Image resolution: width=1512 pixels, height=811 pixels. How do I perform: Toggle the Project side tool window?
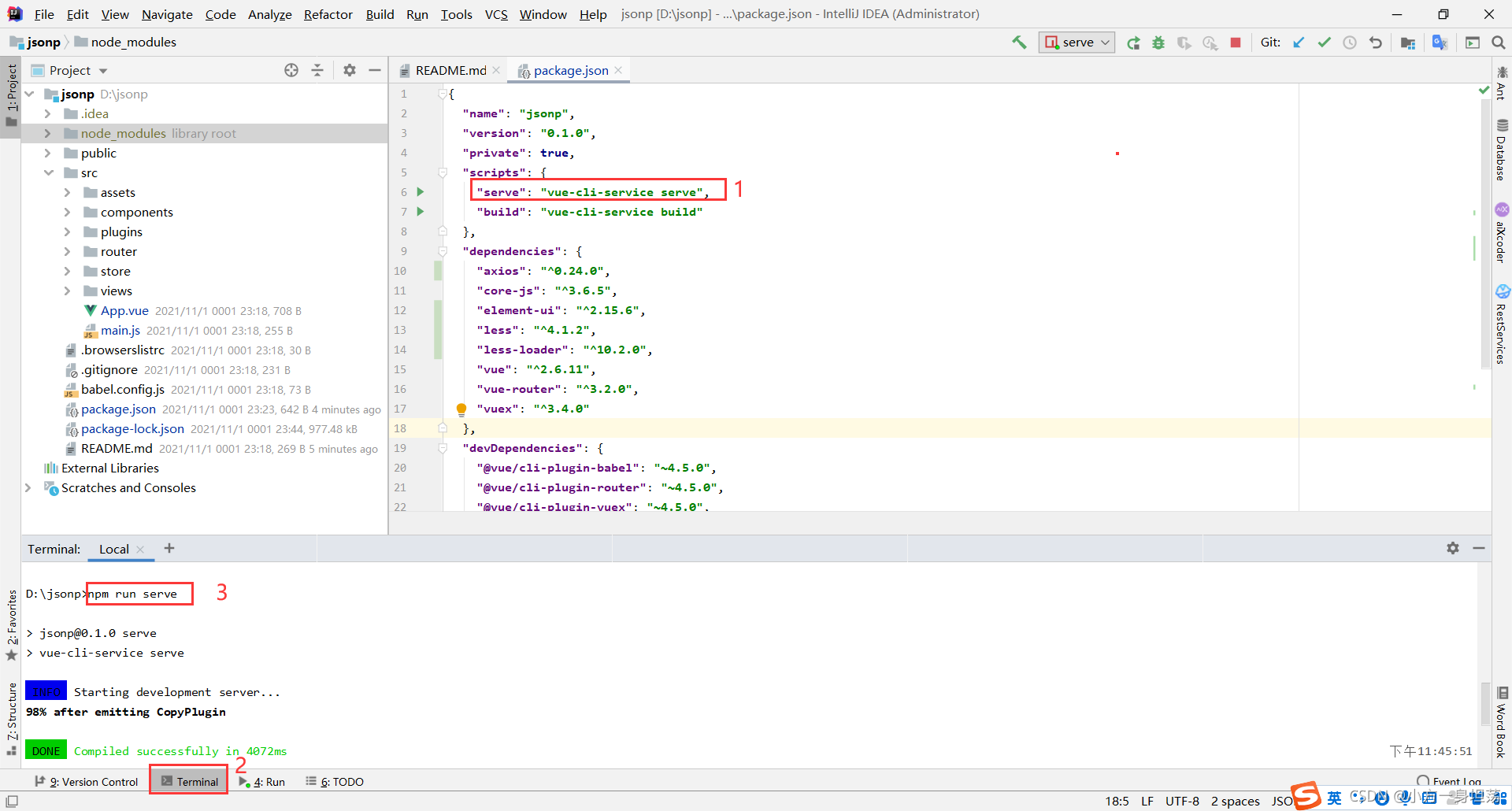[11, 96]
